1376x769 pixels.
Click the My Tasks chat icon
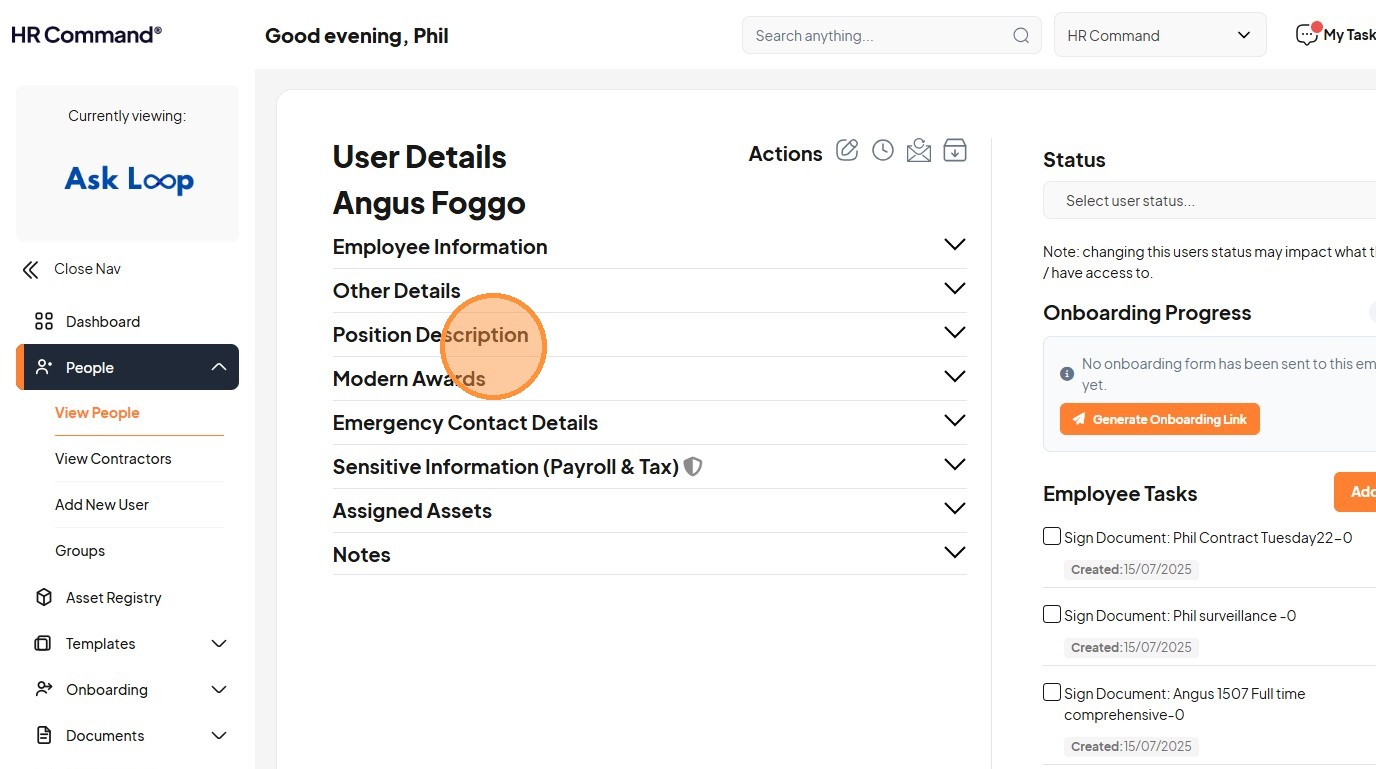(1307, 35)
